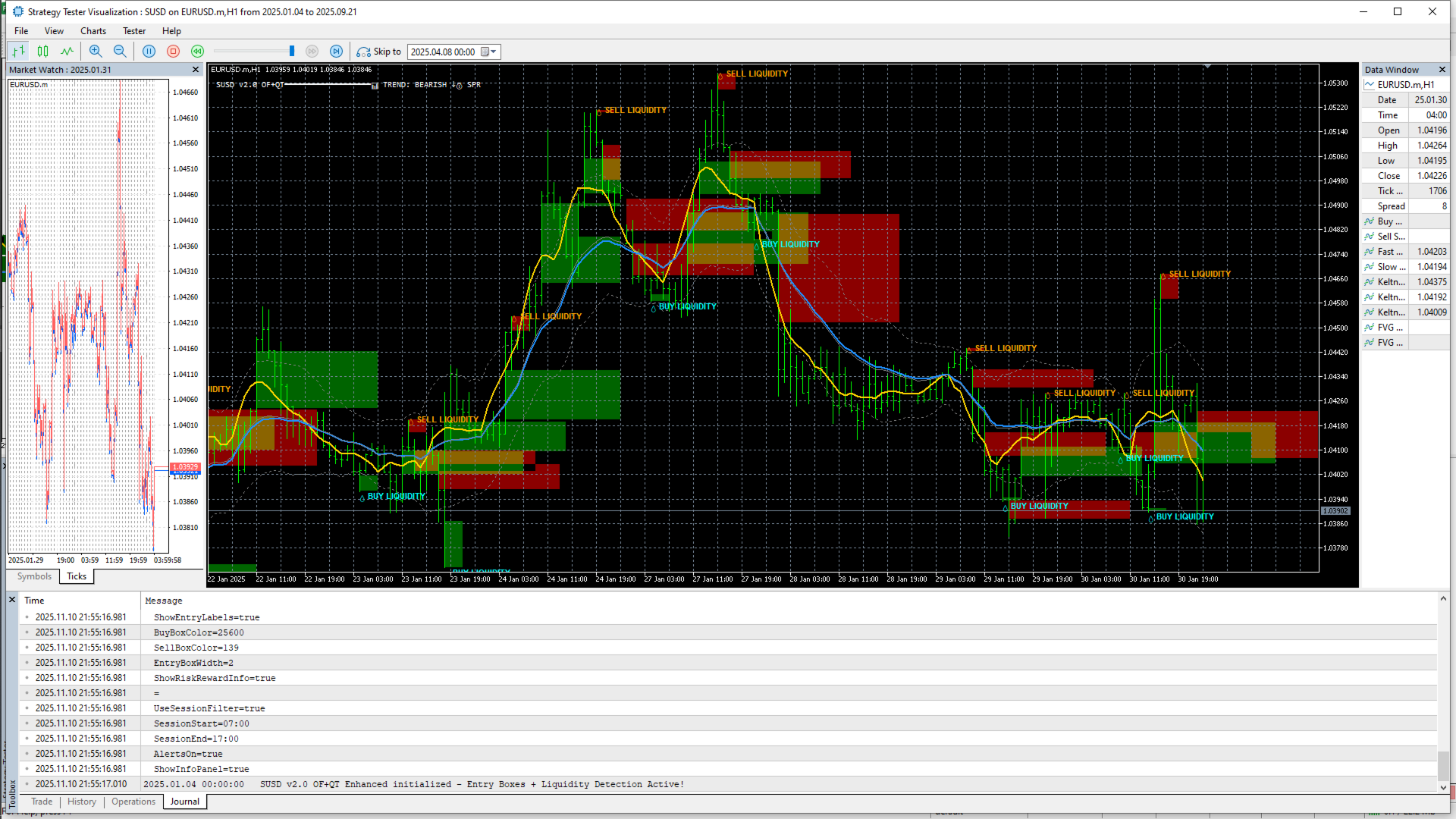Adjust the visualization speed slider
This screenshot has height=819, width=1456.
[291, 52]
